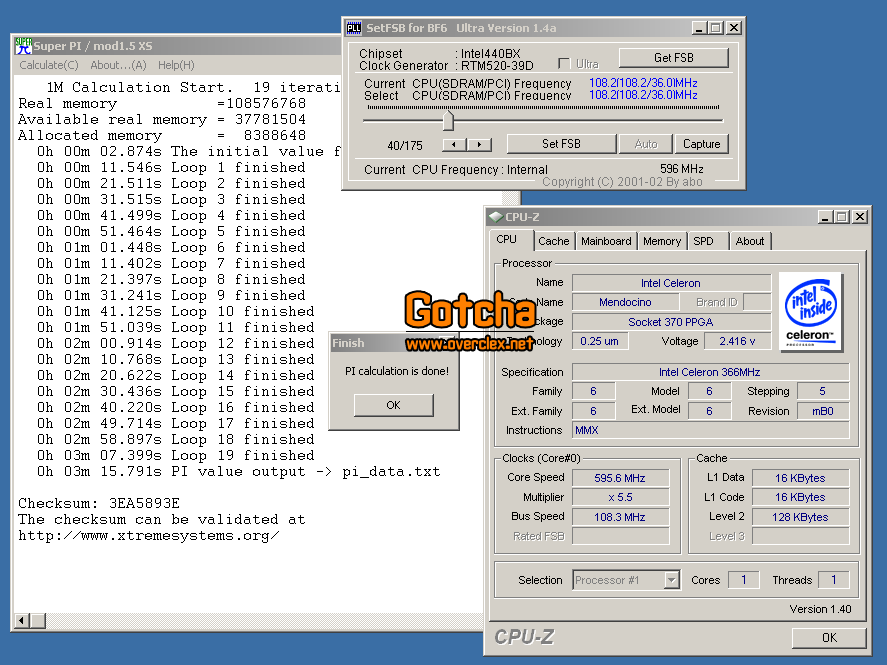Click the Level 2 cache value 128 KBytes
This screenshot has width=887, height=665.
pos(800,517)
